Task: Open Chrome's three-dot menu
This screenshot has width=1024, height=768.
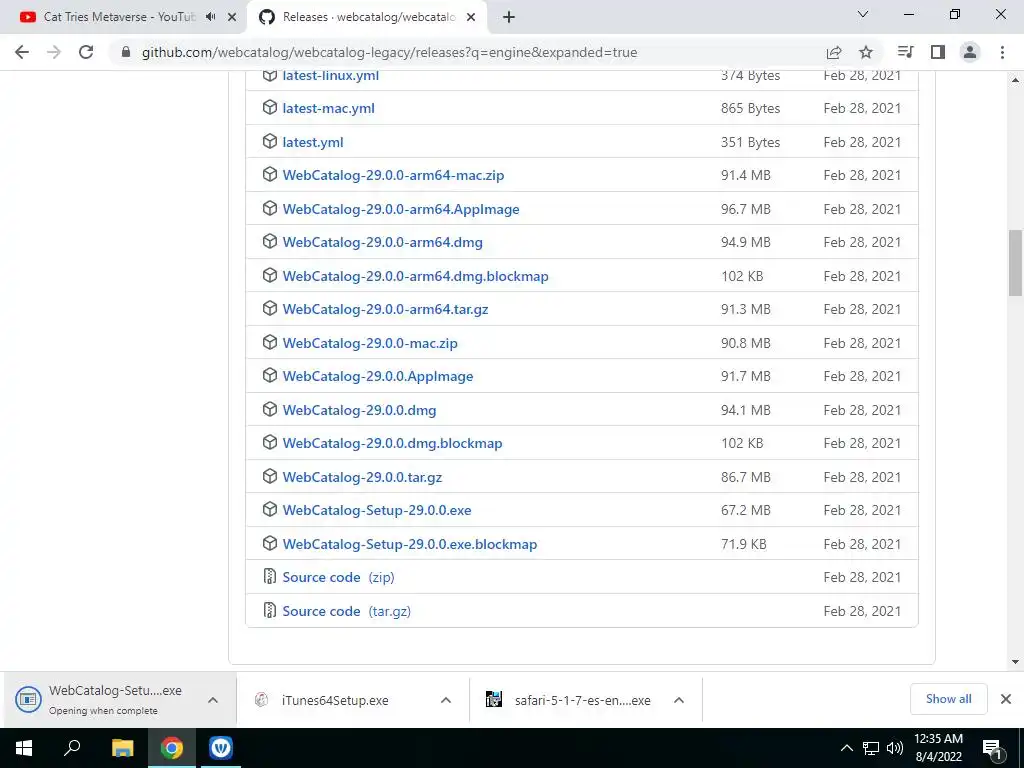Action: [1002, 52]
